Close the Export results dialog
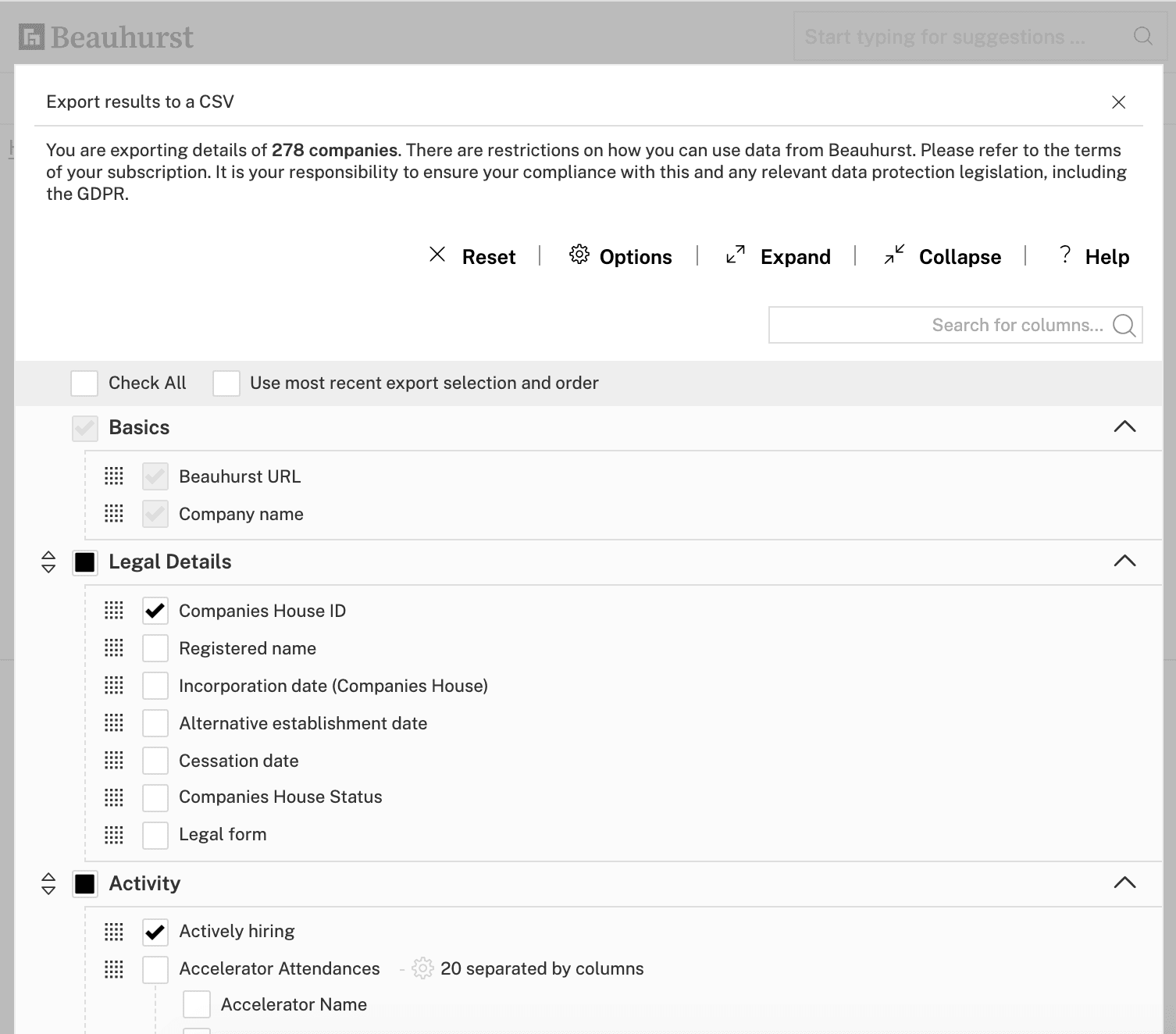 click(x=1118, y=102)
